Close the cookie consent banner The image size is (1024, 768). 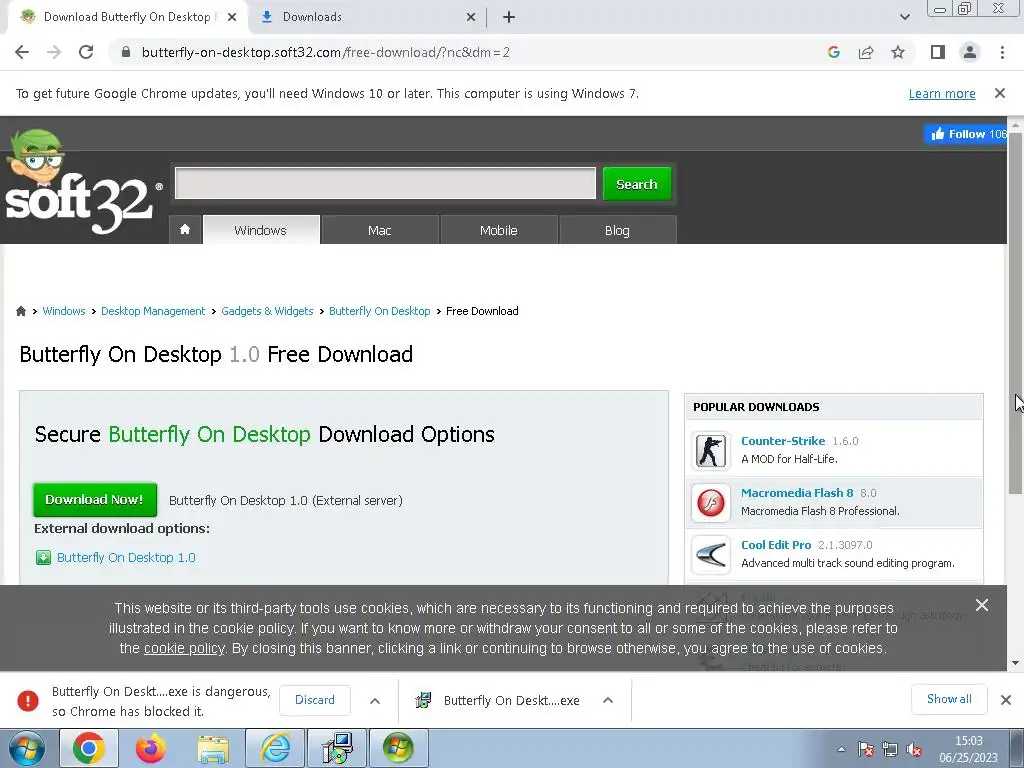982,605
